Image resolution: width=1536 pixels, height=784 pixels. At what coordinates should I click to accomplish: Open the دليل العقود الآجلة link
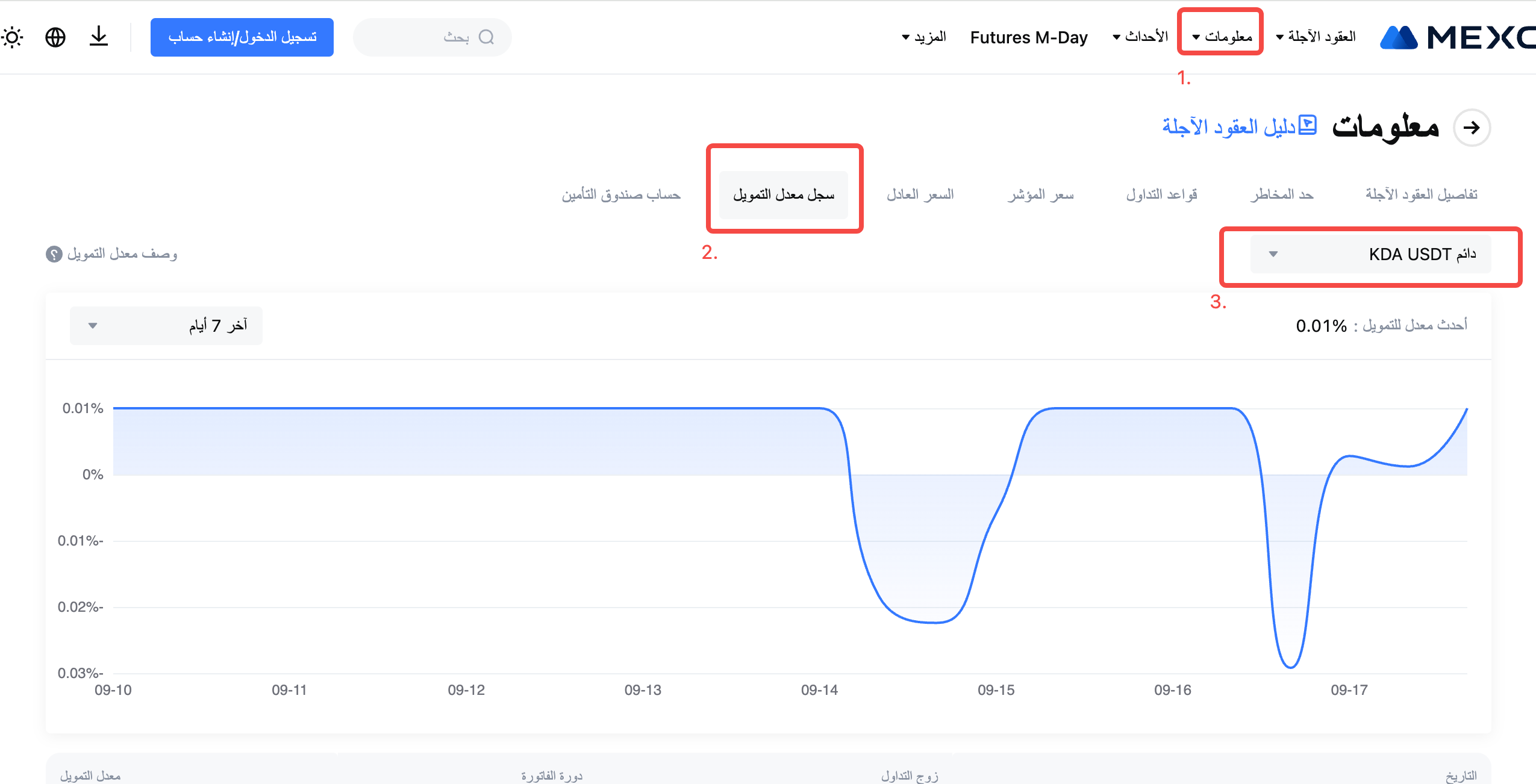[1229, 126]
